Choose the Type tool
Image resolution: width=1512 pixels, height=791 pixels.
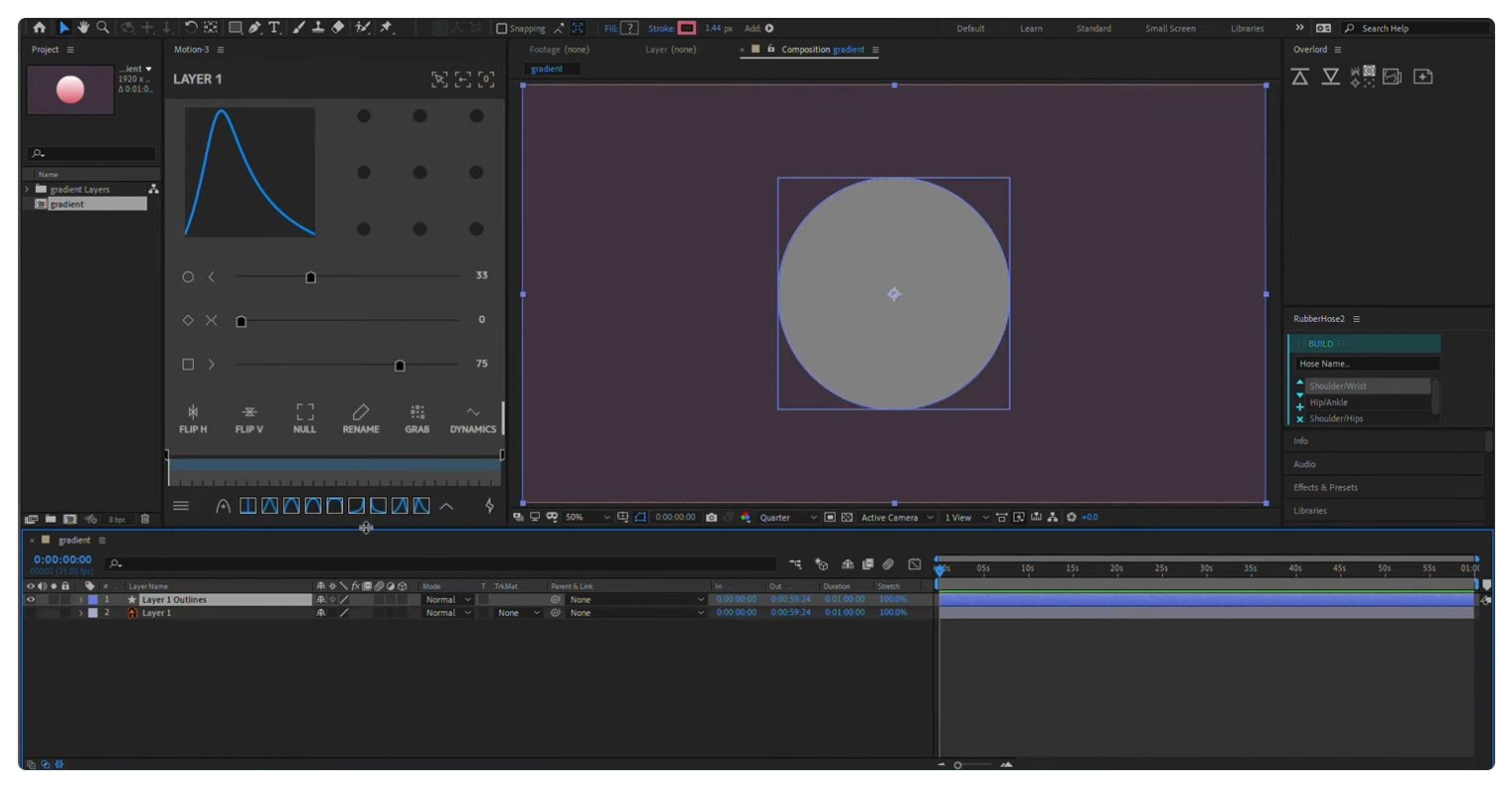point(274,28)
